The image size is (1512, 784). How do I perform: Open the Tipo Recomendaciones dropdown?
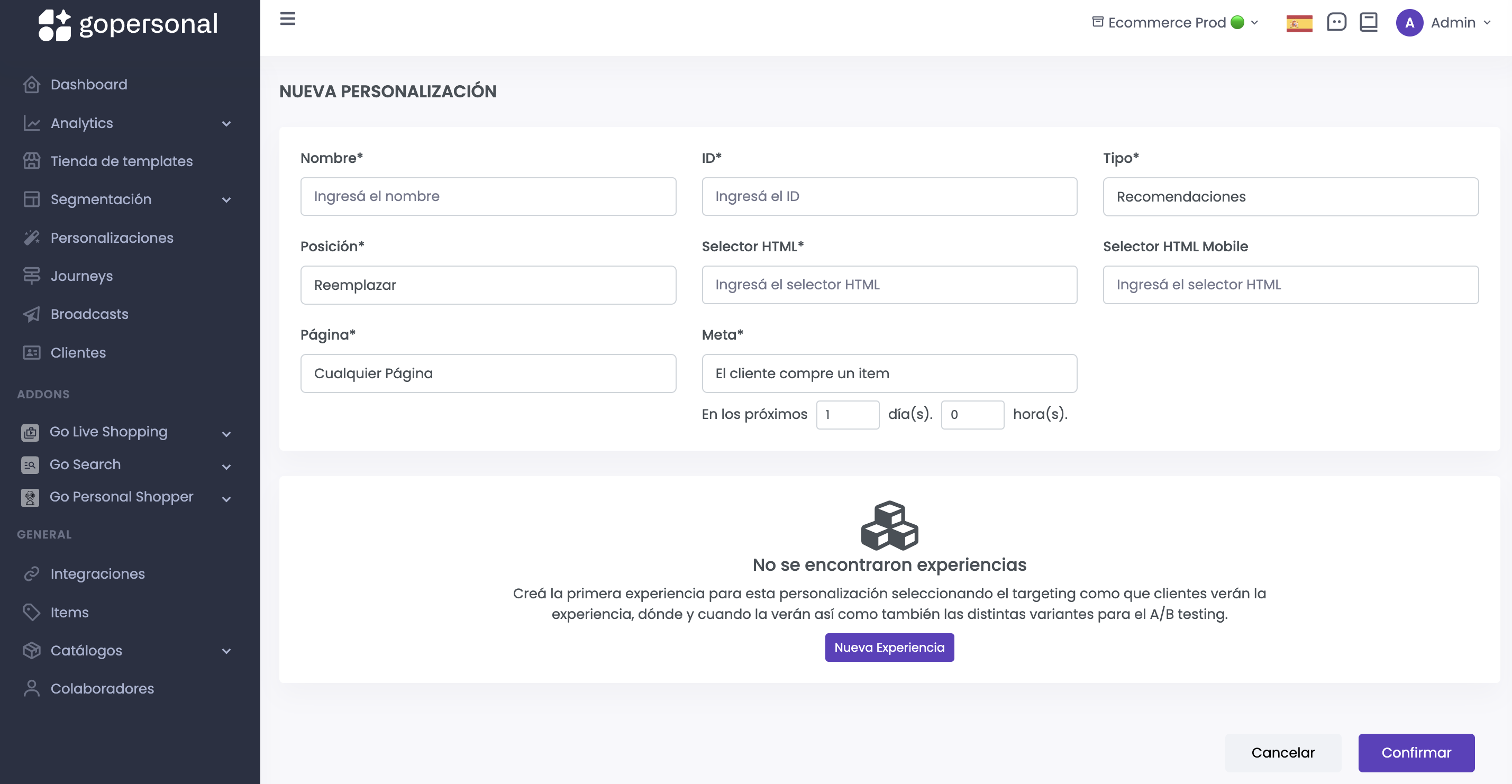tap(1290, 197)
